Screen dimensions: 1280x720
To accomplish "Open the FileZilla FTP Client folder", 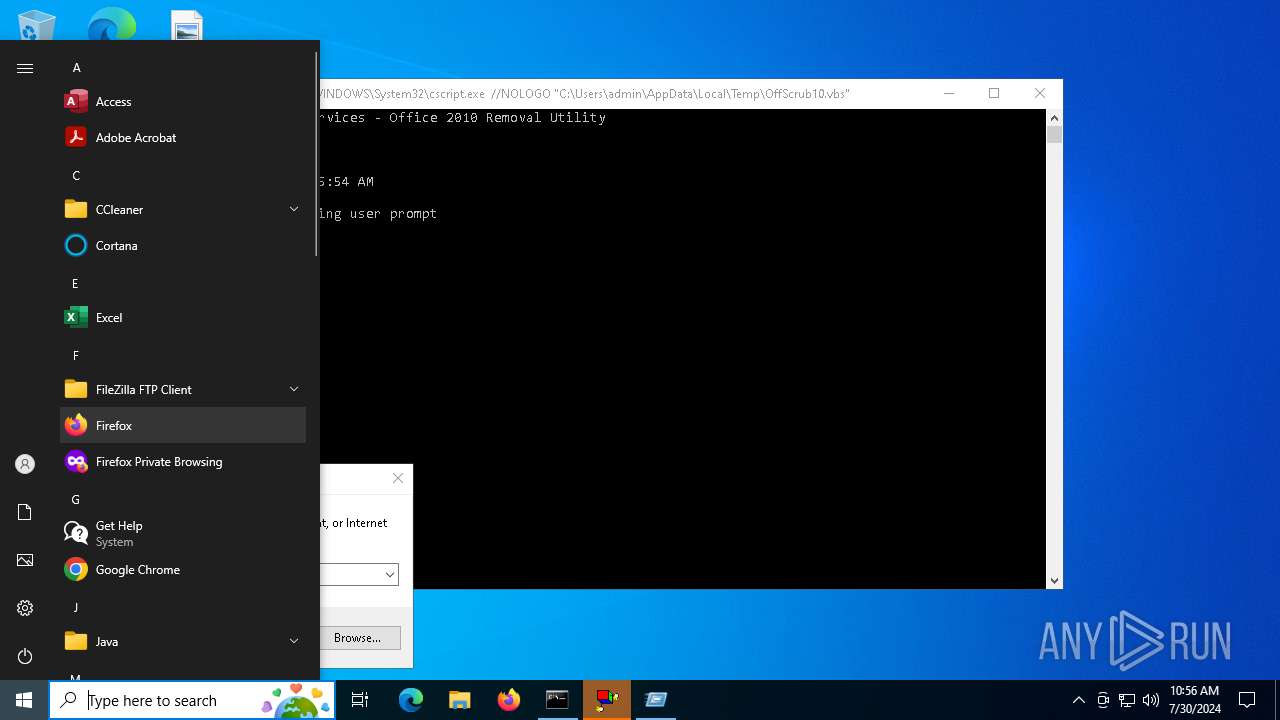I will click(183, 389).
